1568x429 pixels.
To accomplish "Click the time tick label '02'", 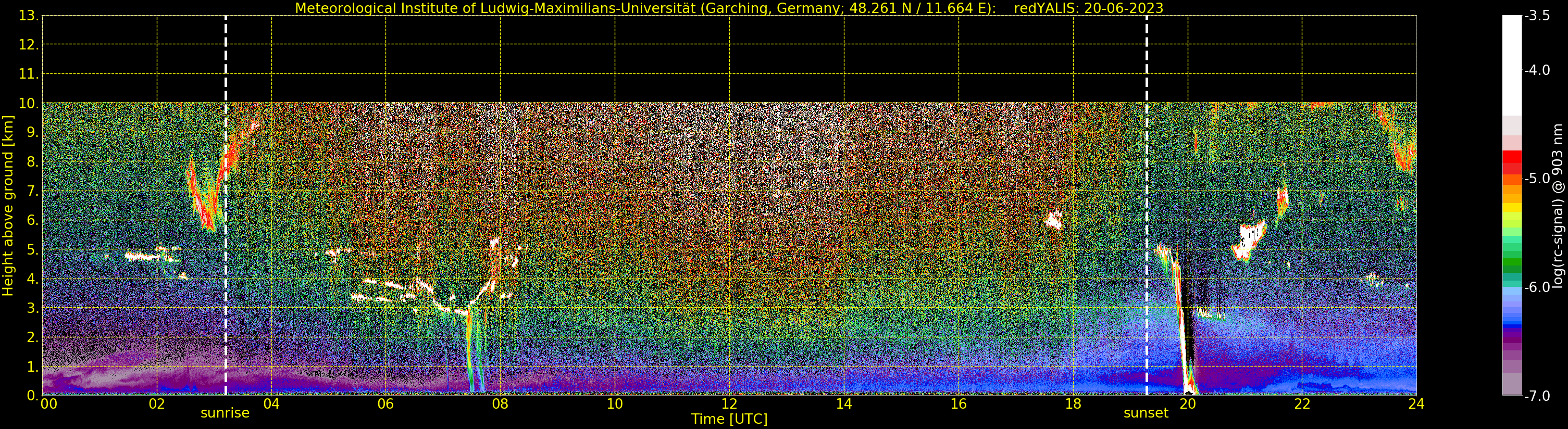I will pyautogui.click(x=157, y=404).
